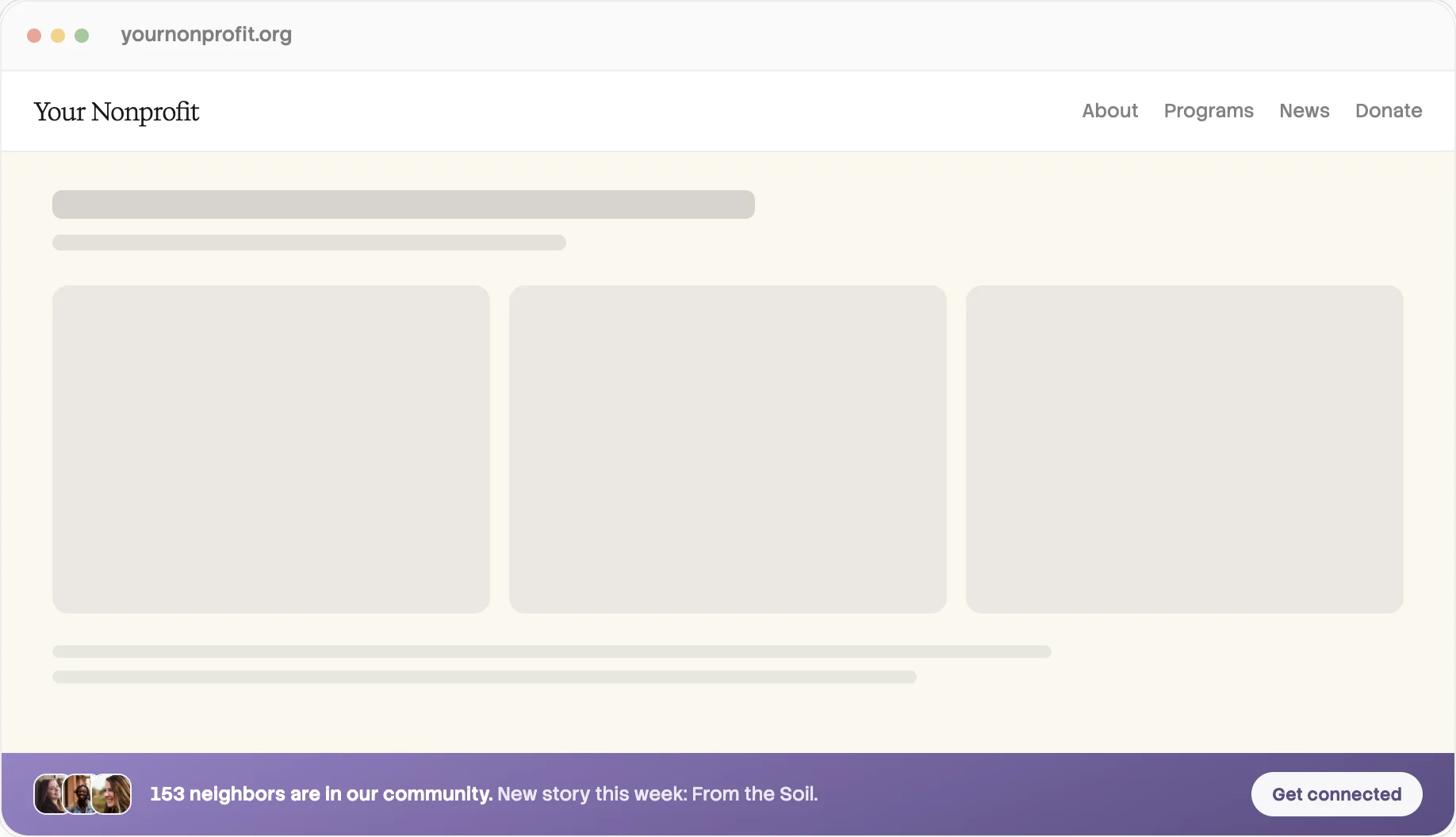Click 'New story this week: From the Soil.'
This screenshot has width=1456, height=837.
tap(657, 794)
